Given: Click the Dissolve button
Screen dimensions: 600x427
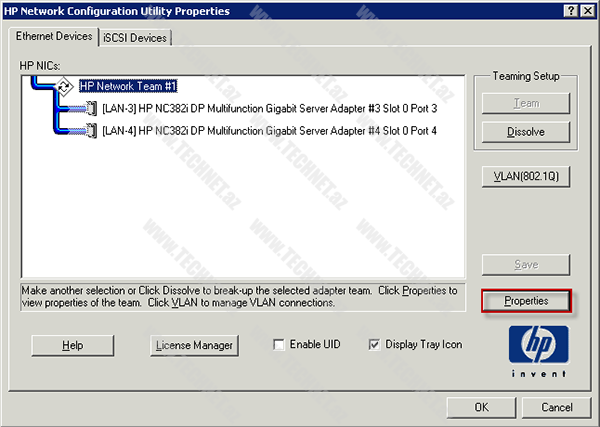Looking at the screenshot, I should (x=526, y=132).
